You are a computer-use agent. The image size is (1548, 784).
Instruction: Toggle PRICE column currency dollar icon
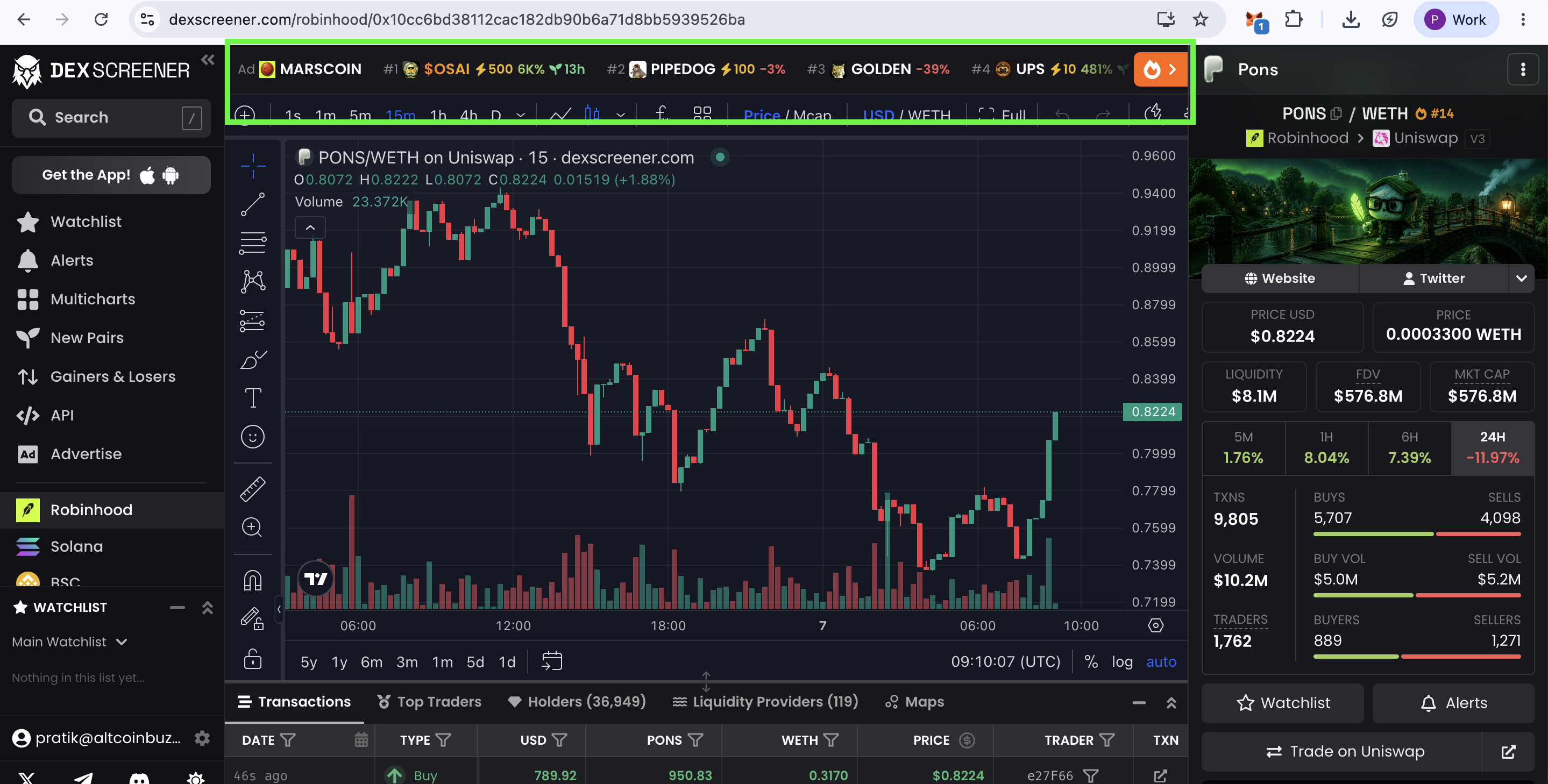pyautogui.click(x=967, y=740)
